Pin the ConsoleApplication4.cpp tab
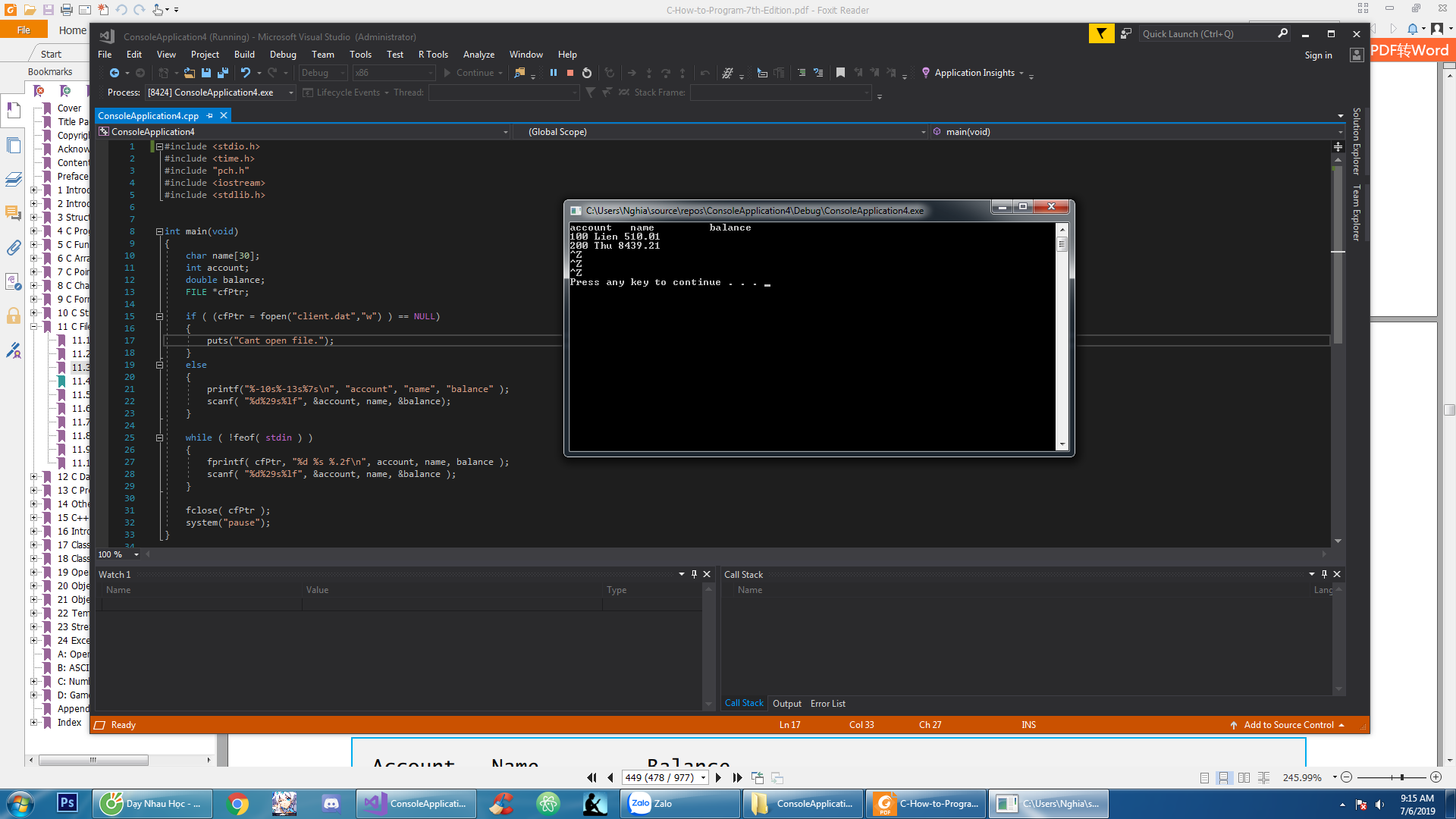The image size is (1456, 819). 210,115
